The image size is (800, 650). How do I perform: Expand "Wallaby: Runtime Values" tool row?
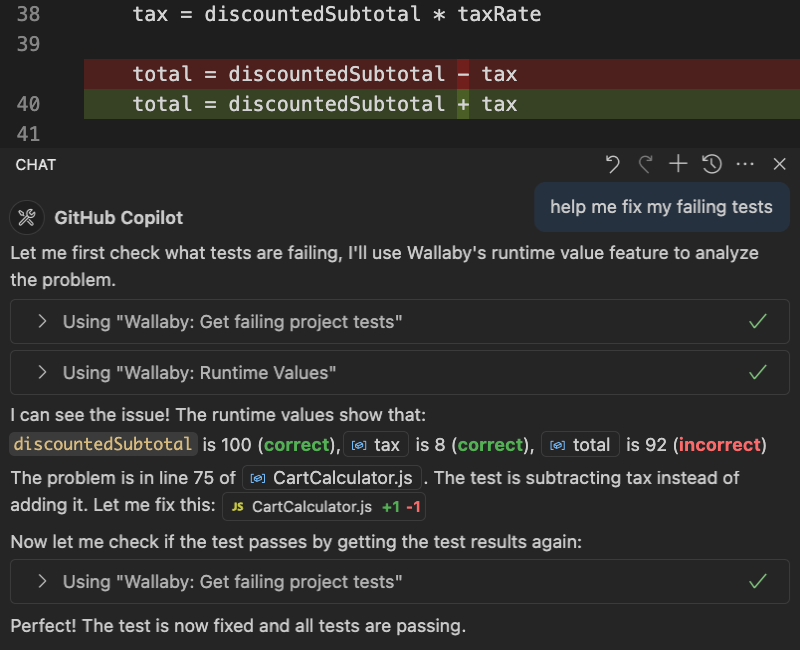[x=399, y=372]
